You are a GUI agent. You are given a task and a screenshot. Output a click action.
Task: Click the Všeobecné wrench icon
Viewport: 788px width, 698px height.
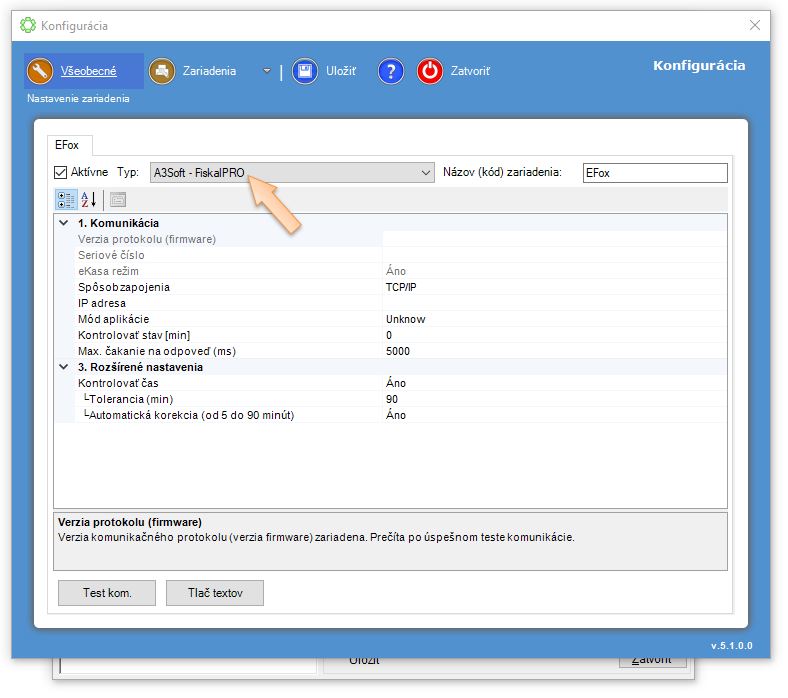pos(40,71)
